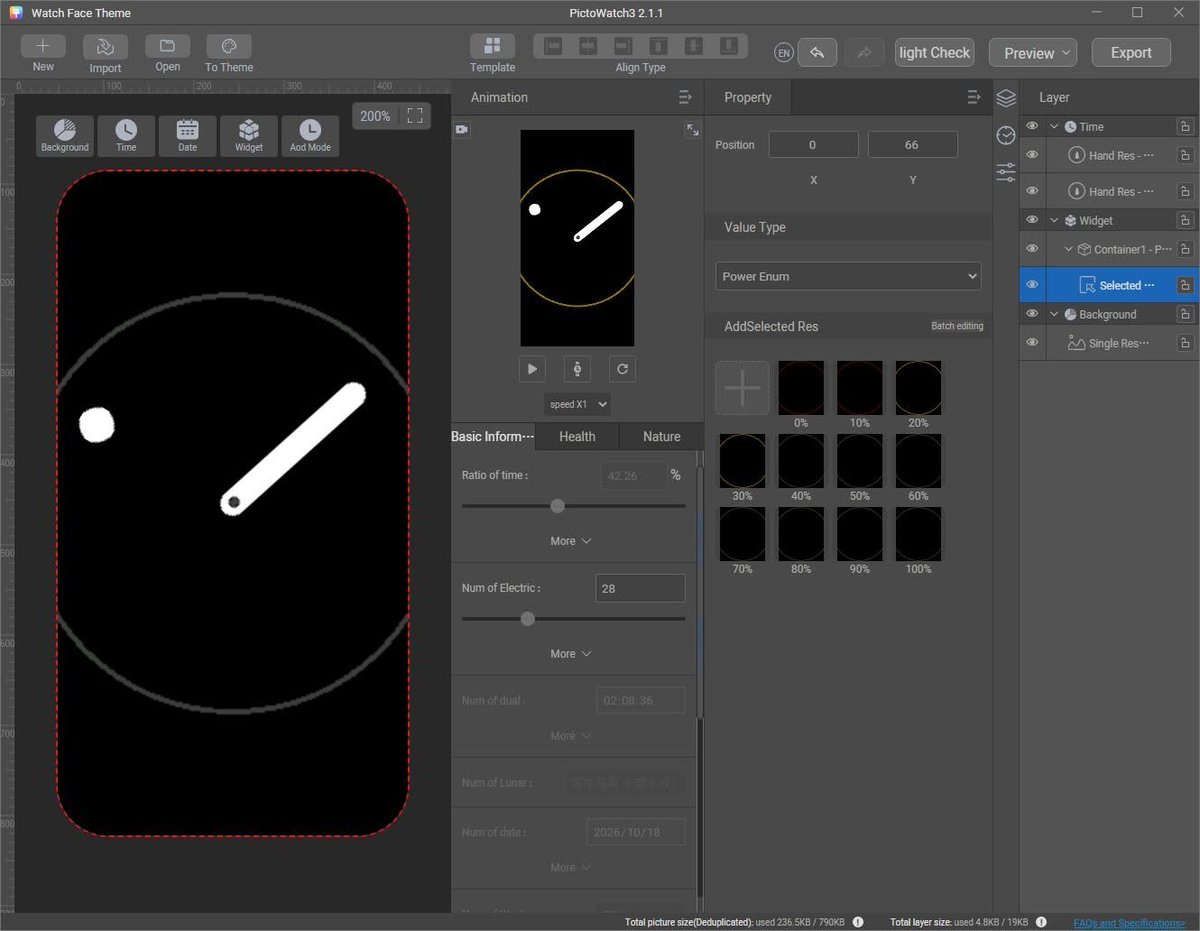Click the Export button
Screen dimensions: 1200x931
(1131, 53)
